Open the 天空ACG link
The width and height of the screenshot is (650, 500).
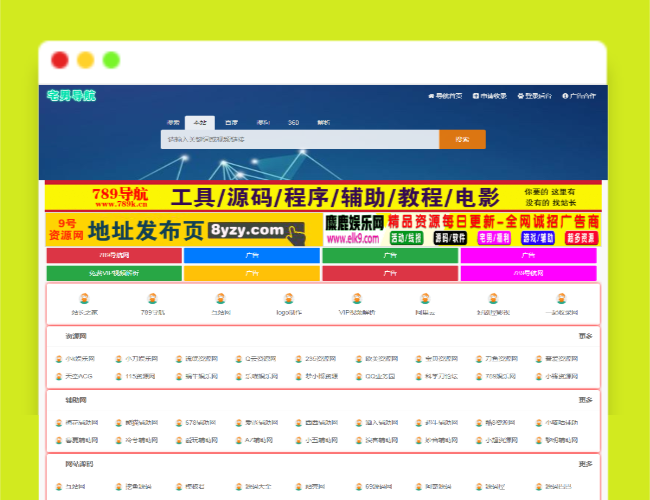[x=79, y=376]
